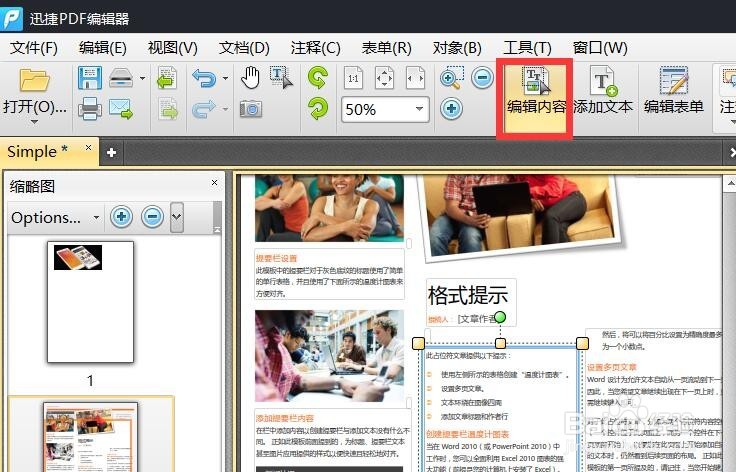The width and height of the screenshot is (736, 472).
Task: Close the Simple document tab
Action: coord(88,147)
